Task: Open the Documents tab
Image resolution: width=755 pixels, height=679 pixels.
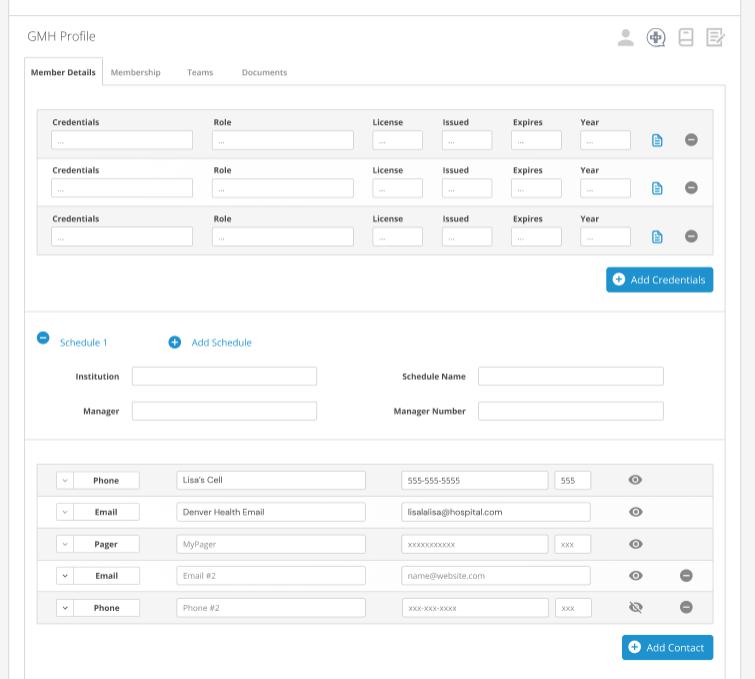Action: [264, 73]
